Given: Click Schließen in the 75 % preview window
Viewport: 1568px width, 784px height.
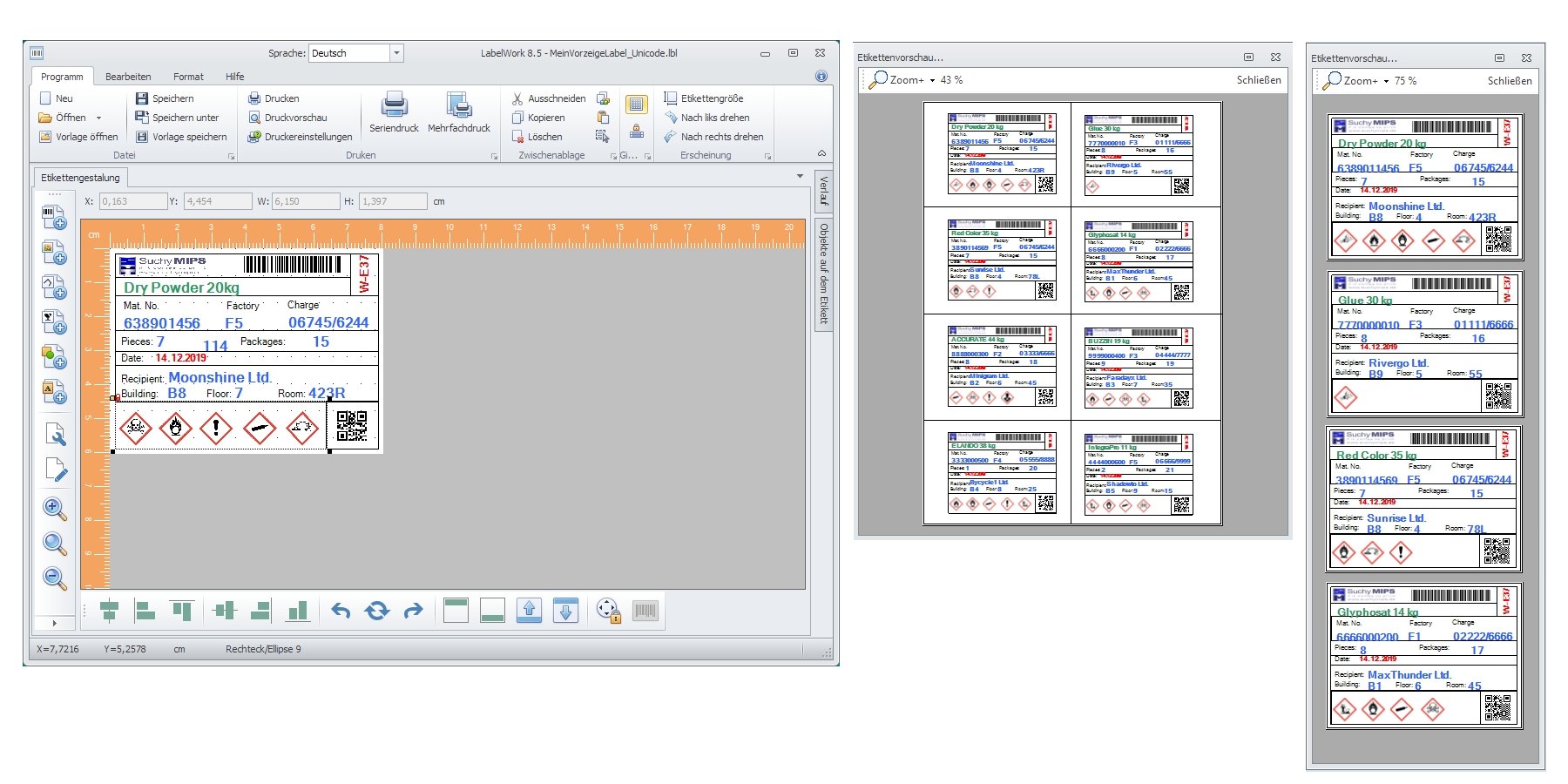Looking at the screenshot, I should [1510, 81].
